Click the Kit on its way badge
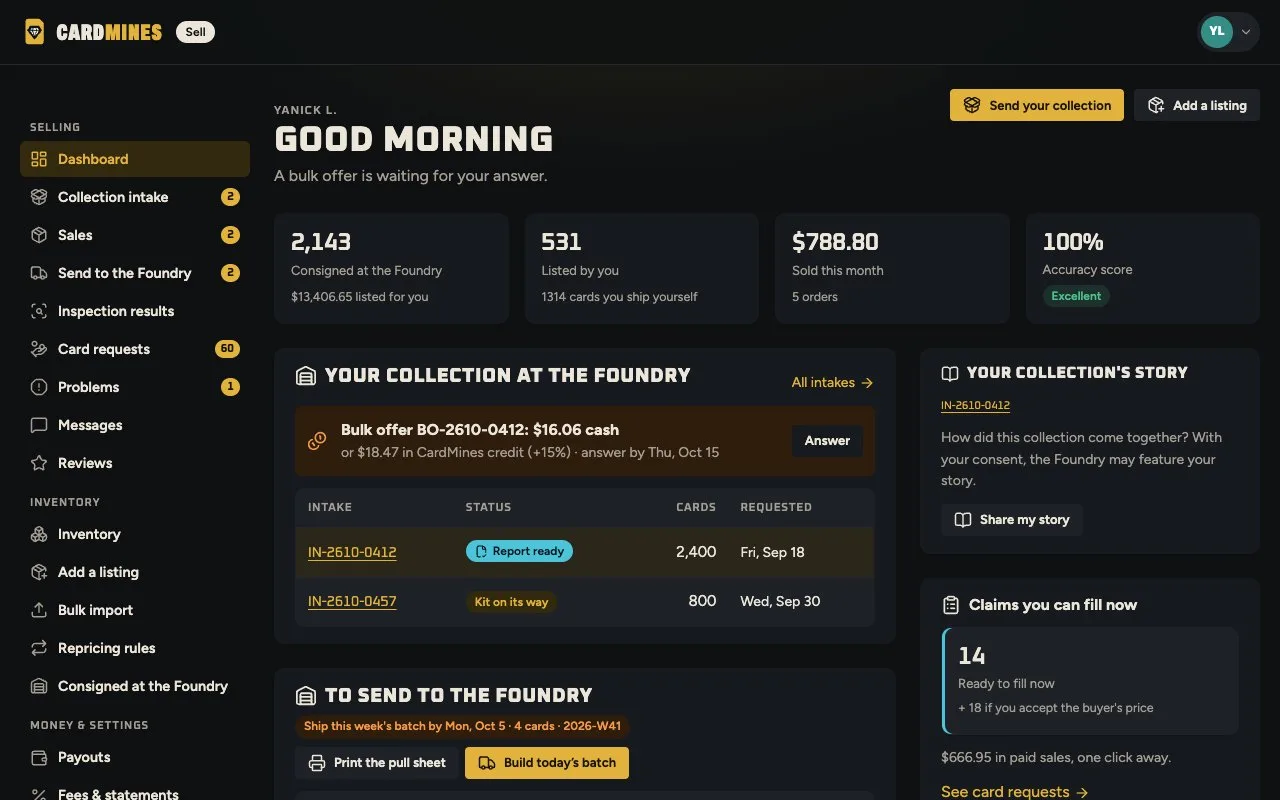Screen dimensions: 1280x800 coord(511,602)
